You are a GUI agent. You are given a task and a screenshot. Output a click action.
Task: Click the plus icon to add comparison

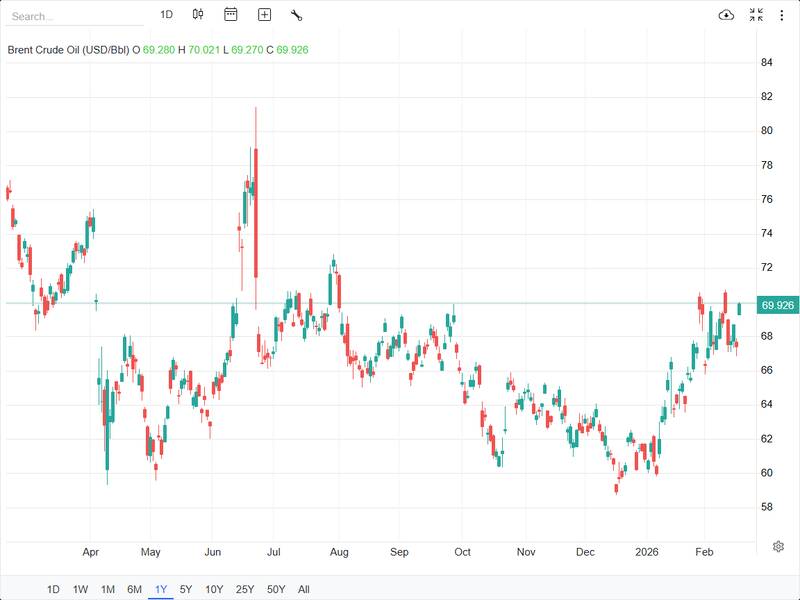click(264, 15)
